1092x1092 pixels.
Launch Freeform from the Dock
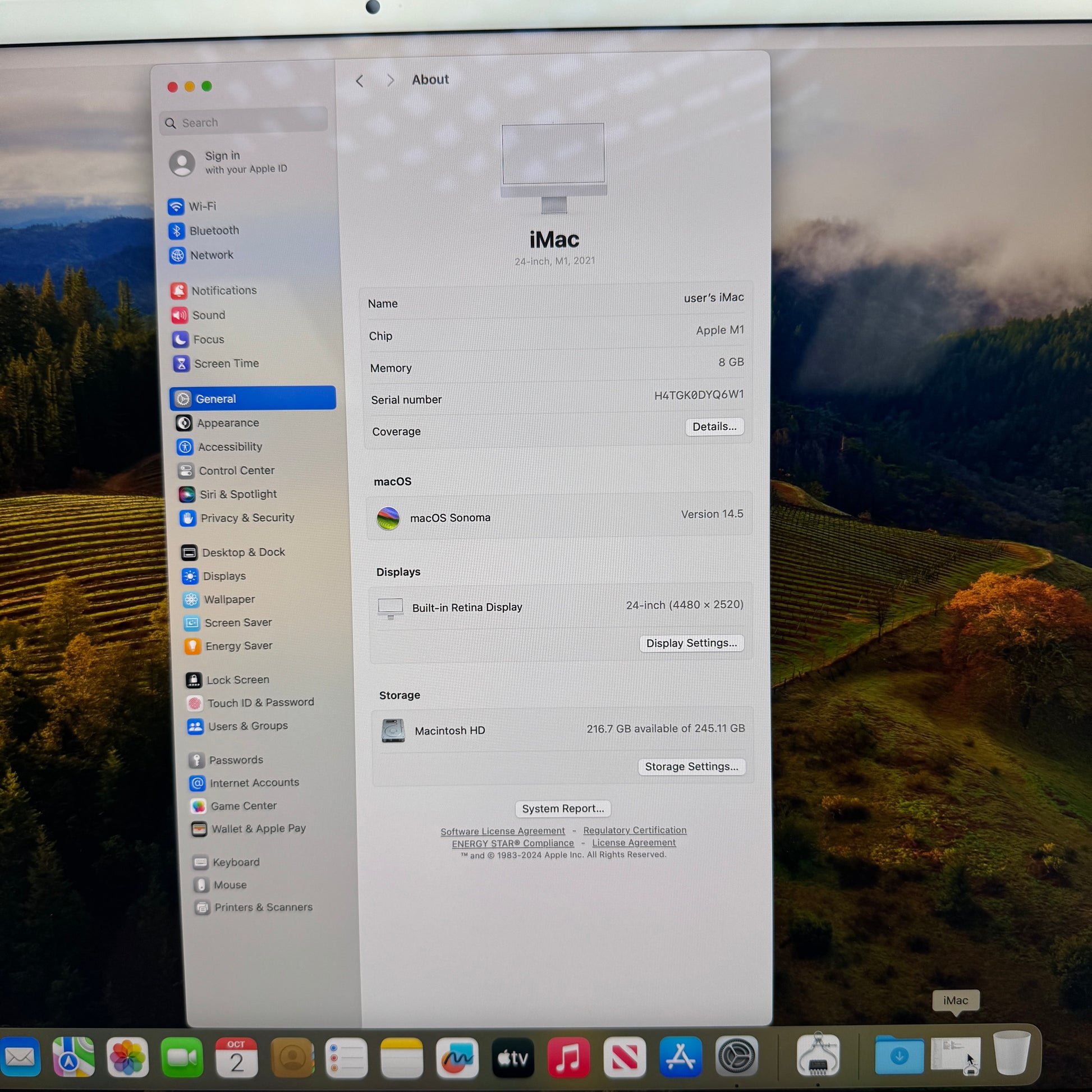457,1057
